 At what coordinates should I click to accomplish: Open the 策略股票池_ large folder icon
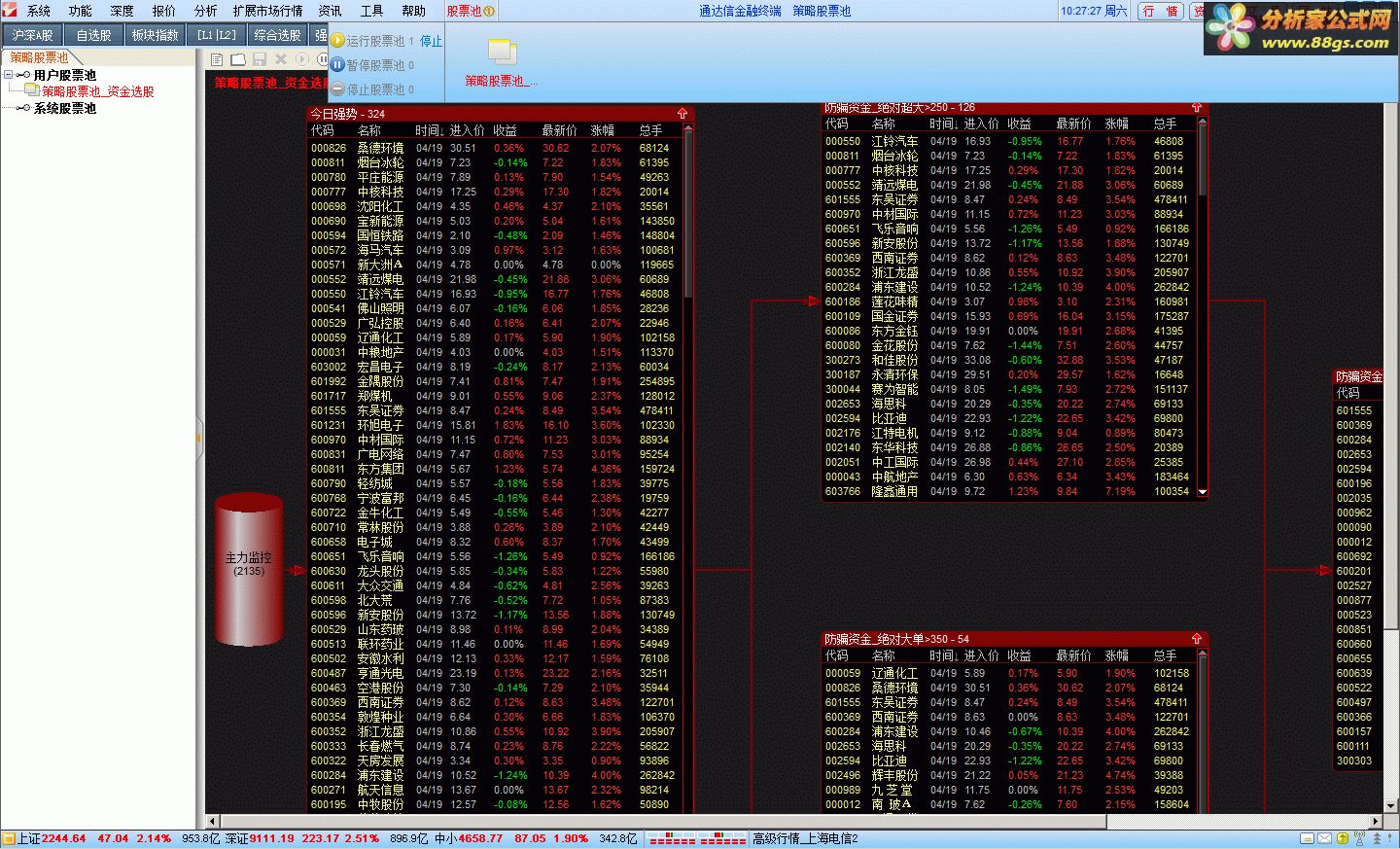click(x=502, y=52)
